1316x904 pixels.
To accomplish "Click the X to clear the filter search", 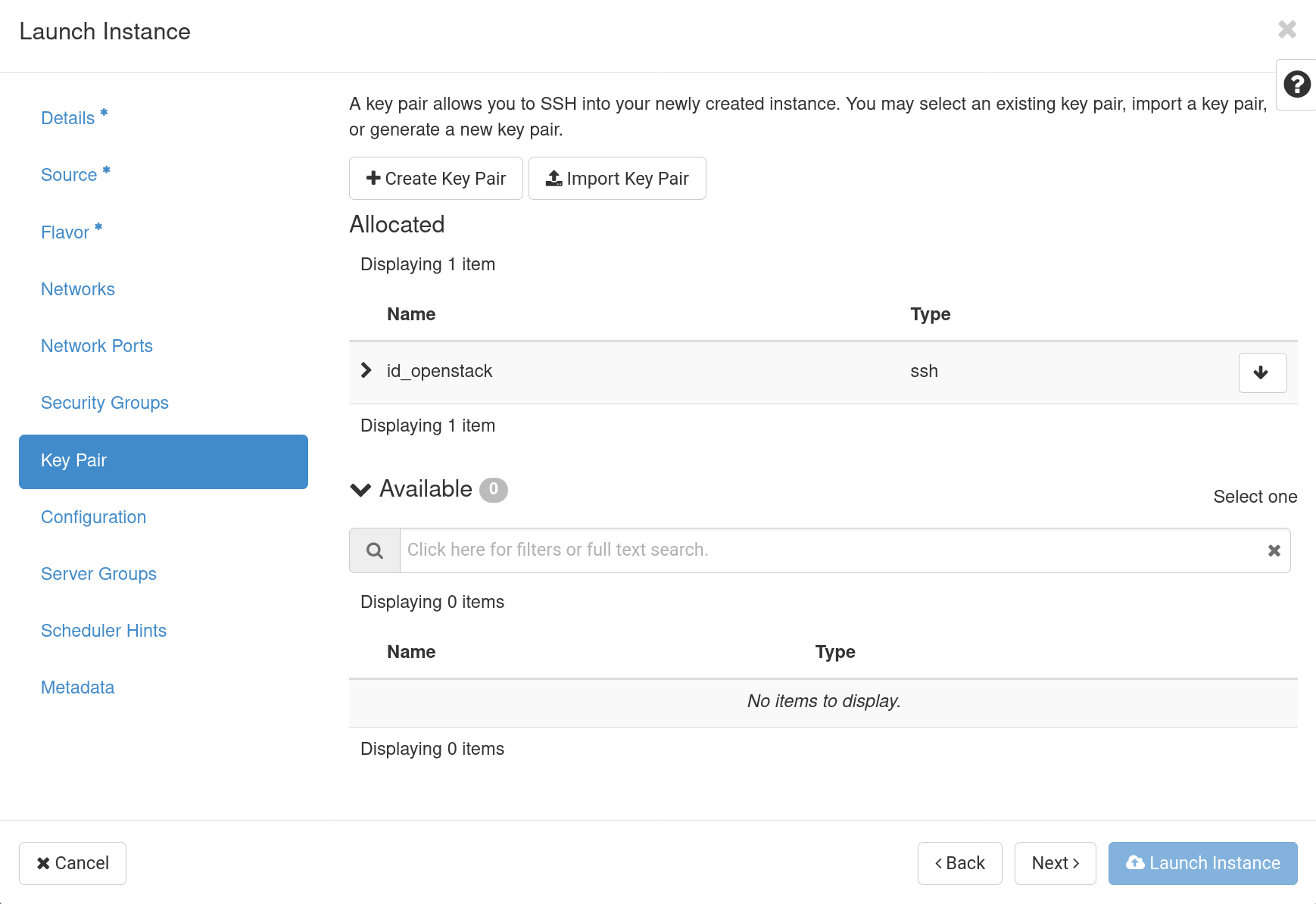I will pos(1273,550).
